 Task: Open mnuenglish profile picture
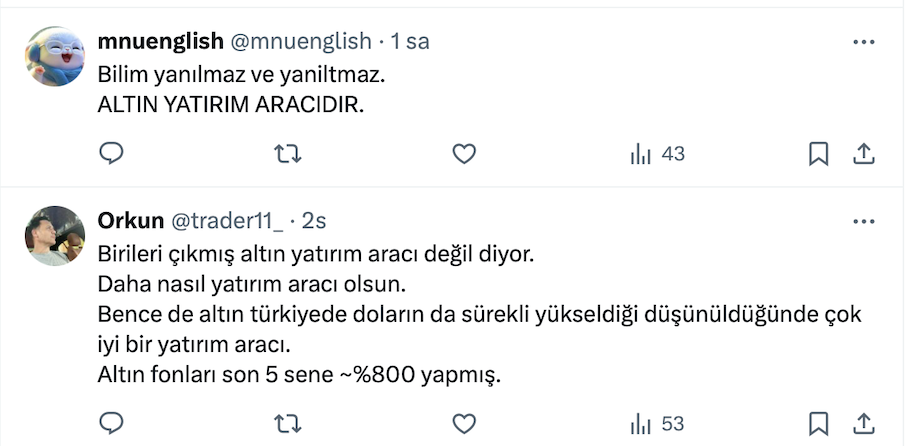[54, 57]
